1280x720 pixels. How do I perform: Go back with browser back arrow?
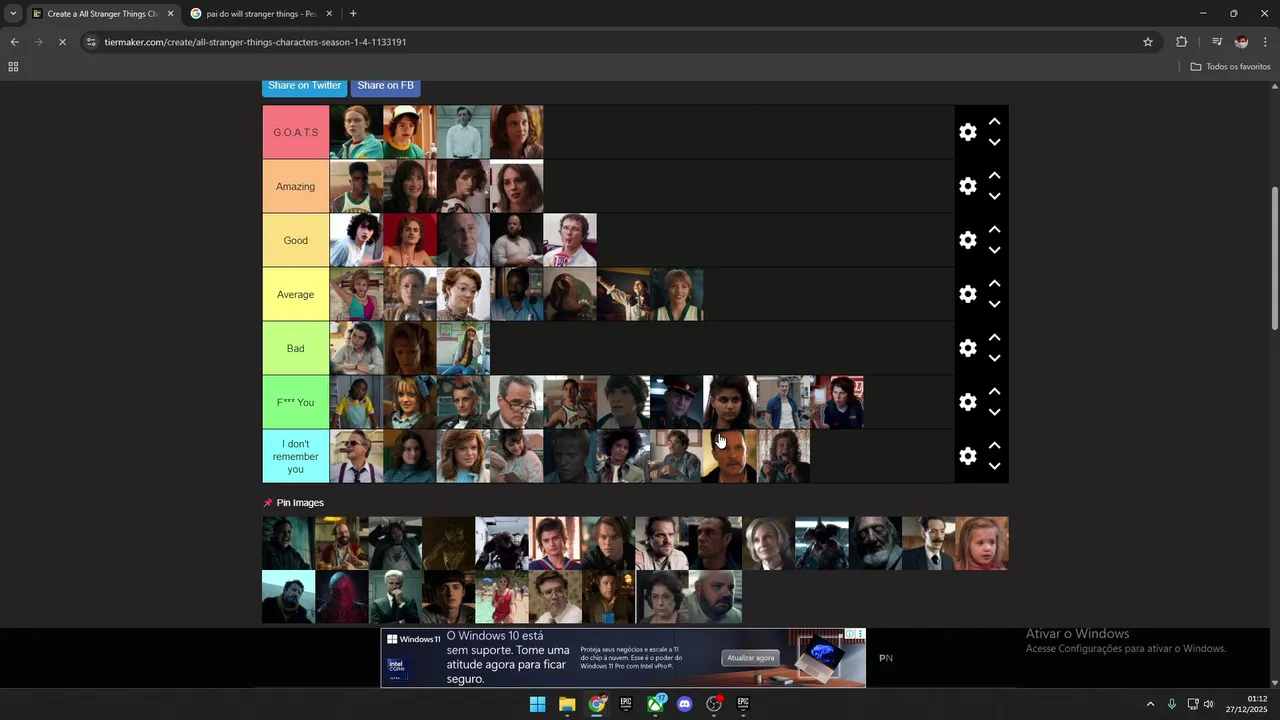pos(14,42)
